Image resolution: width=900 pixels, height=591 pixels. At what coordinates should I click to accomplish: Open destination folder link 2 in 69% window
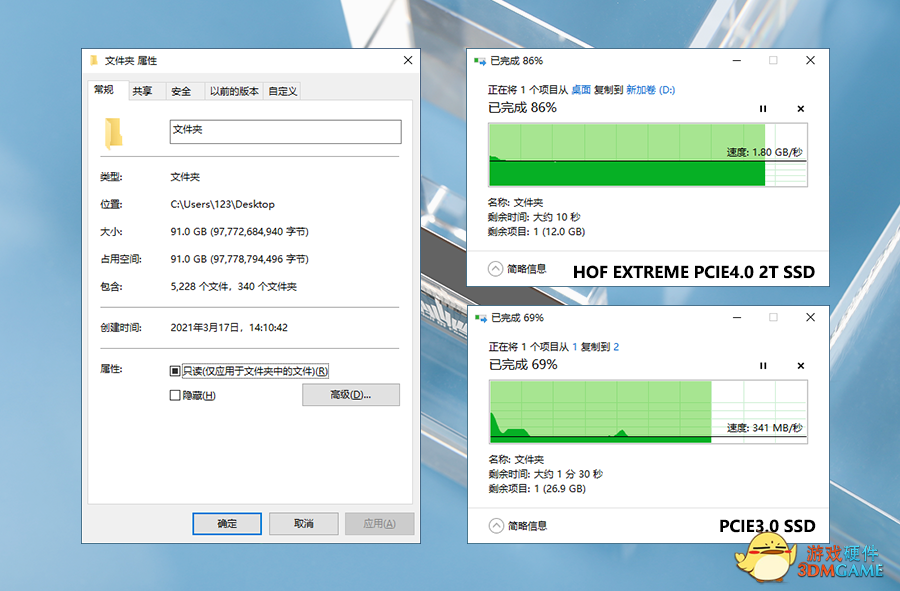pyautogui.click(x=616, y=347)
